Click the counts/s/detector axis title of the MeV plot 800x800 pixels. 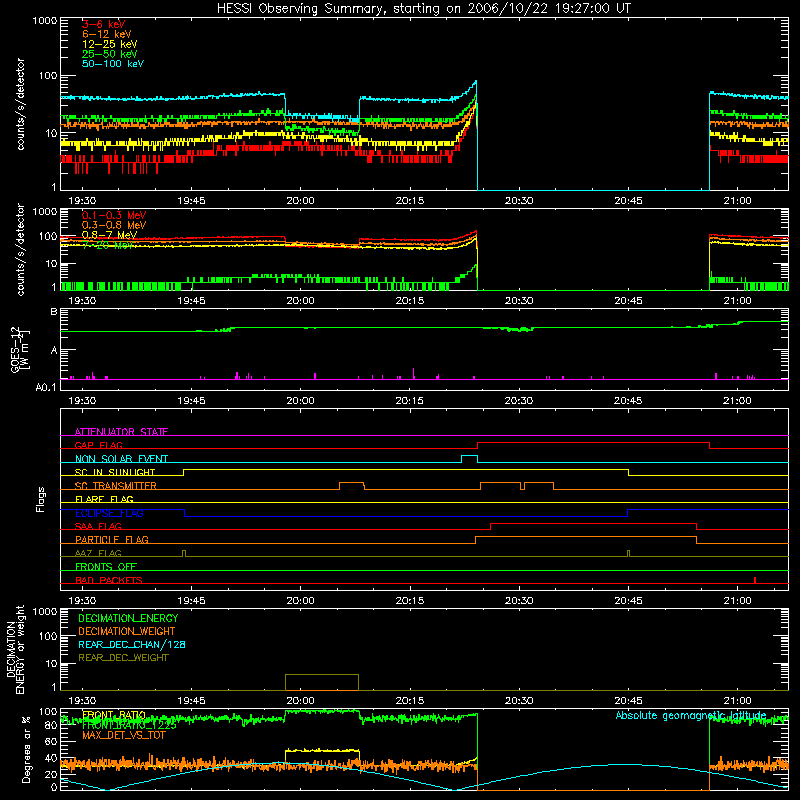(x=20, y=249)
